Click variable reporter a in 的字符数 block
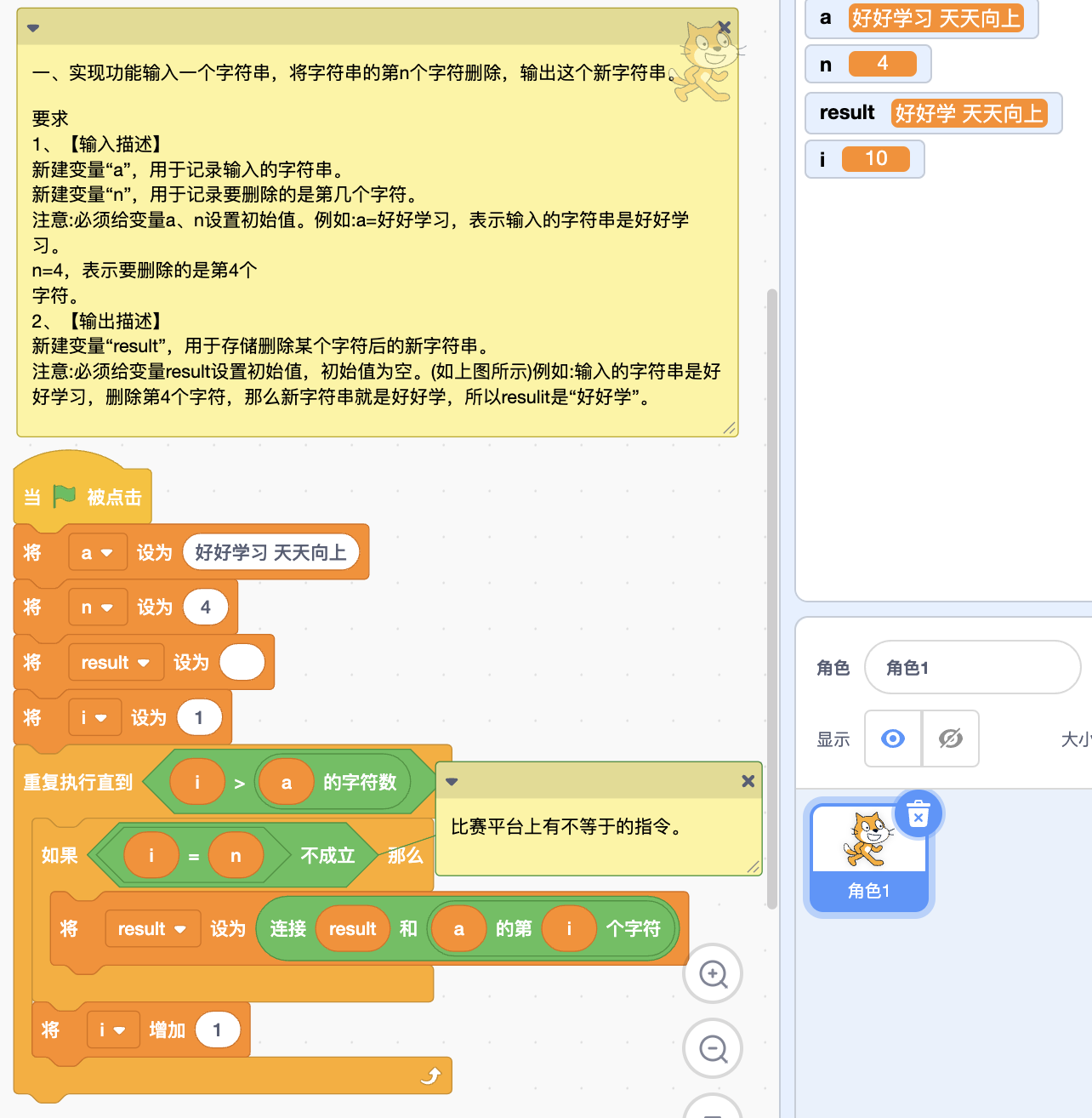Viewport: 1092px width, 1118px height. click(x=287, y=783)
